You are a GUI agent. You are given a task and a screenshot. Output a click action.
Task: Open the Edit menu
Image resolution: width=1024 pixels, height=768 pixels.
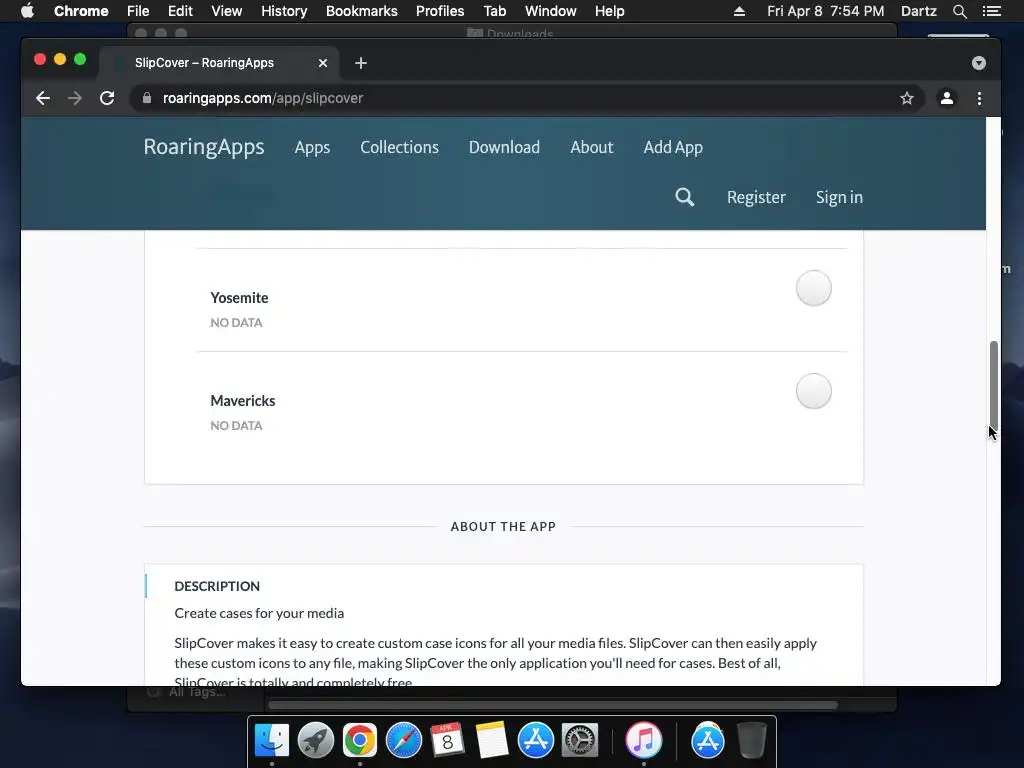tap(180, 11)
